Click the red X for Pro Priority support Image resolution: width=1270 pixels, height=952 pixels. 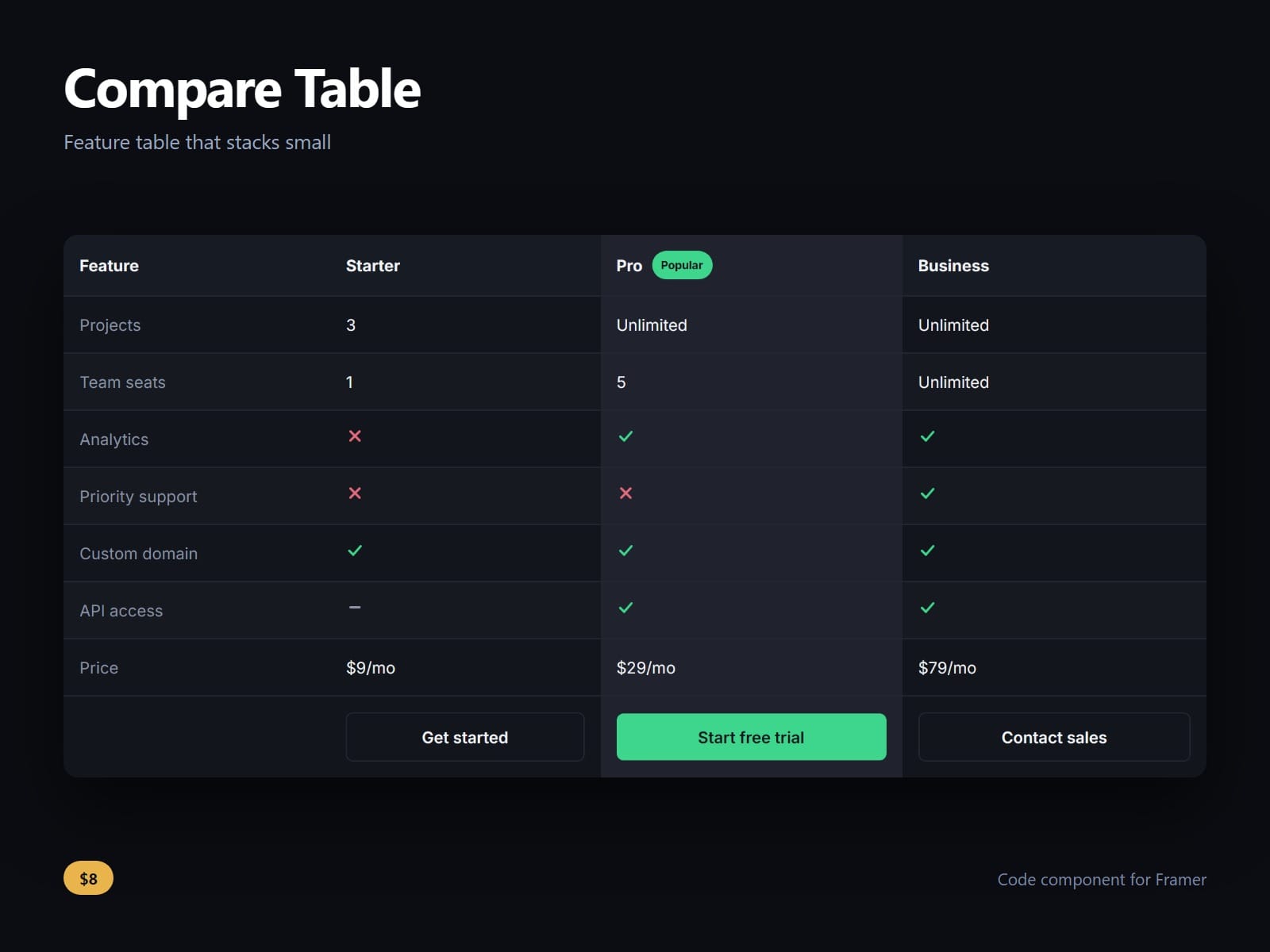point(625,493)
